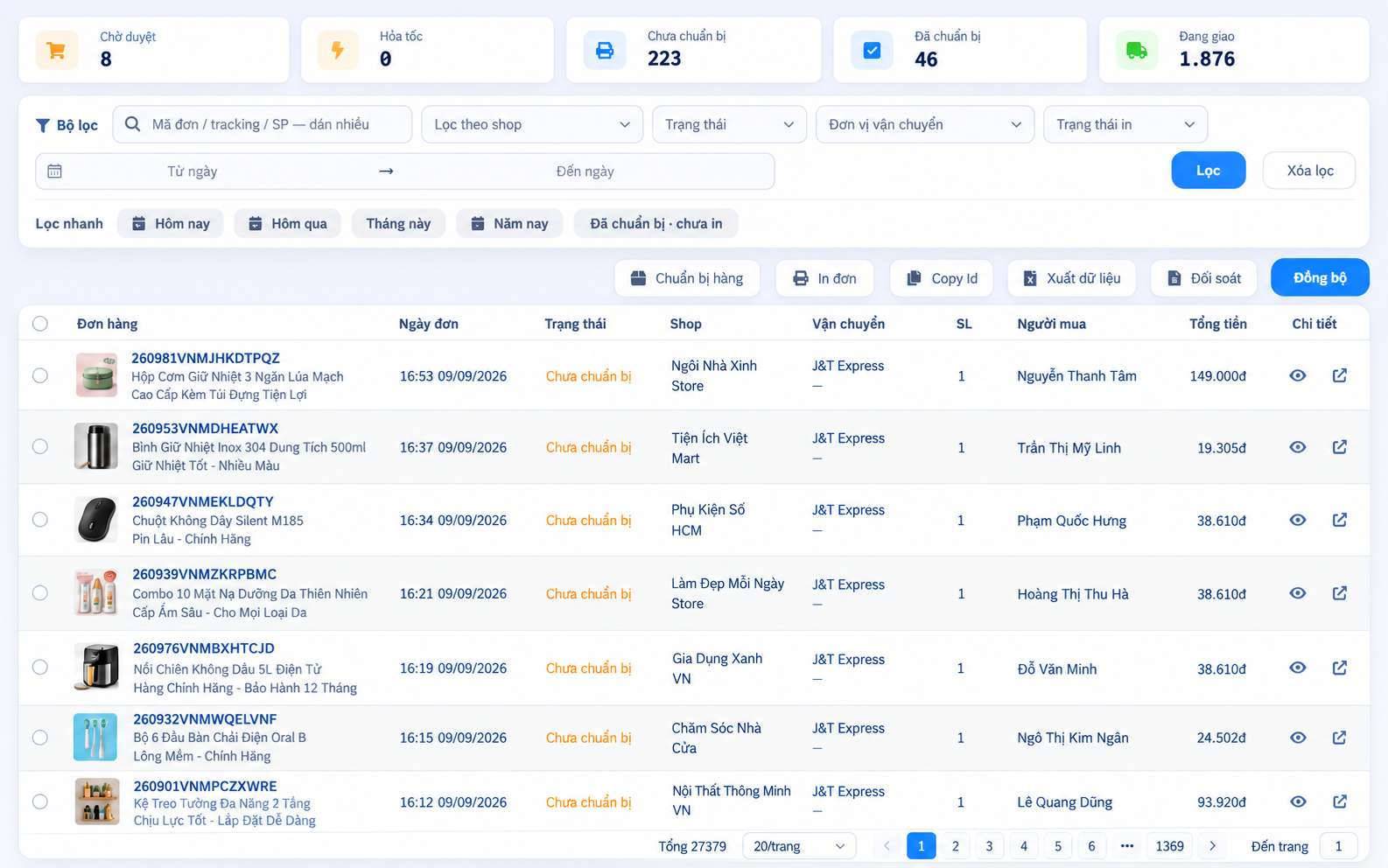Go to next page with right chevron
The width and height of the screenshot is (1388, 868).
click(x=1212, y=846)
